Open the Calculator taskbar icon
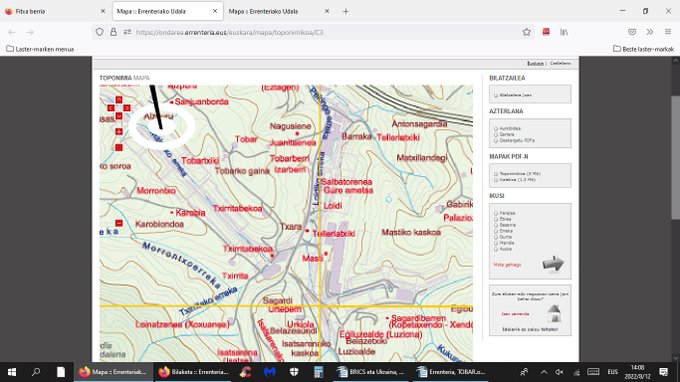This screenshot has width=680, height=382. click(x=318, y=372)
